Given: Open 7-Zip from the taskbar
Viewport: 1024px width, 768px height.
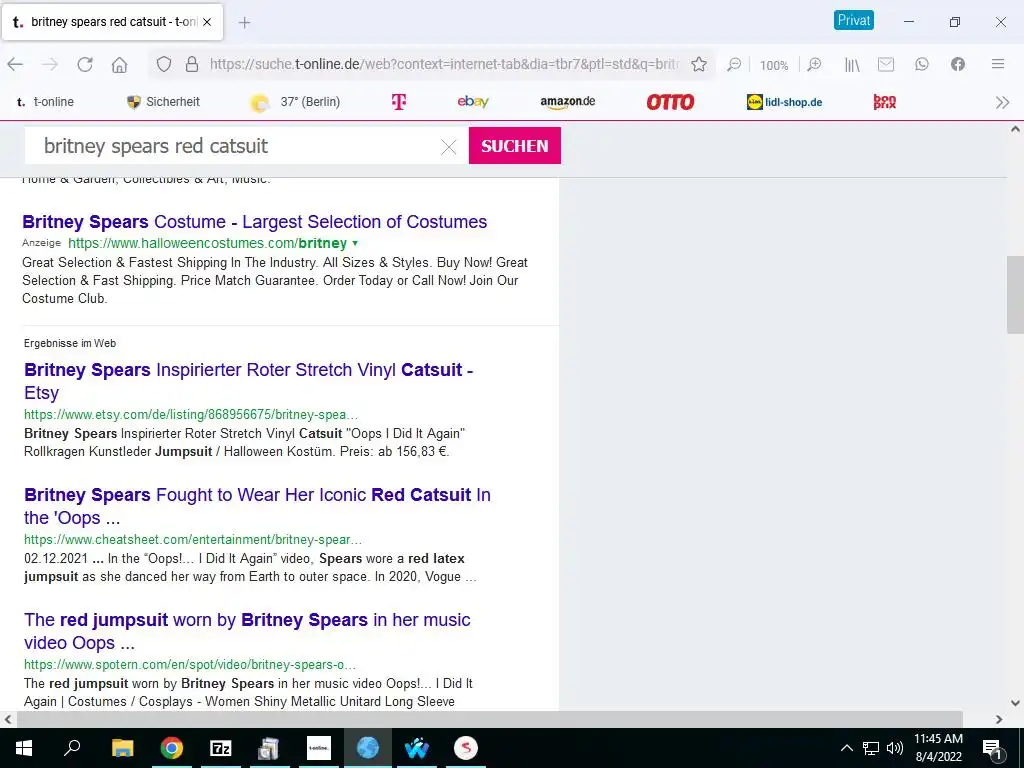Looking at the screenshot, I should pos(221,748).
